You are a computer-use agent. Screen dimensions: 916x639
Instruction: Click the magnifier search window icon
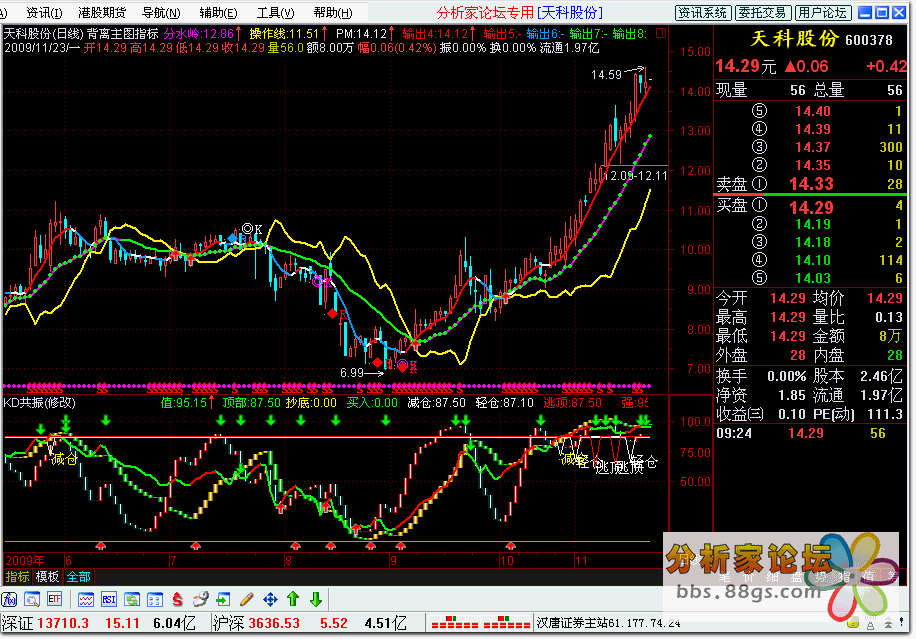tap(32, 599)
